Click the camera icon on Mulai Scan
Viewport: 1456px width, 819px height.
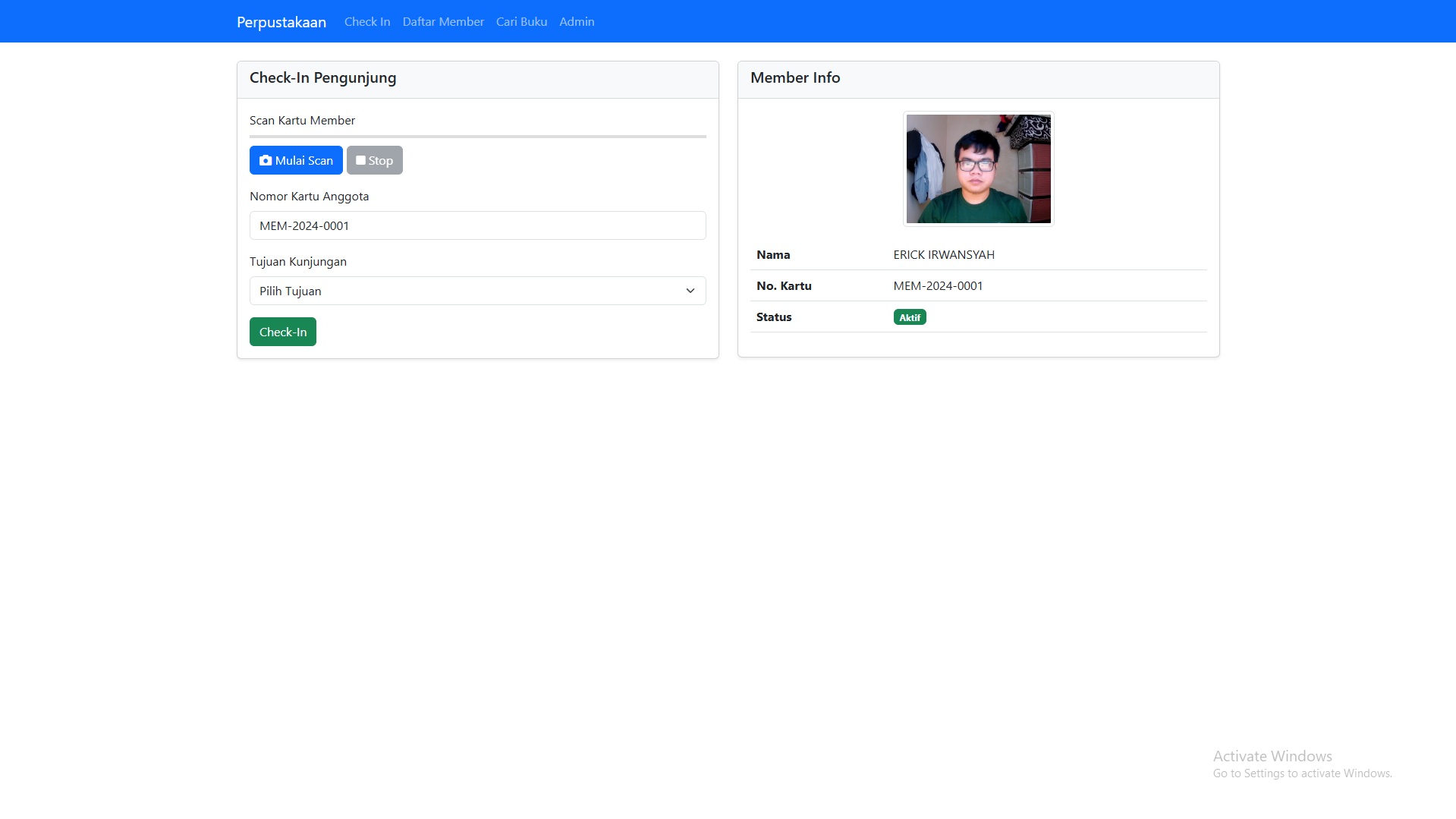[x=266, y=160]
